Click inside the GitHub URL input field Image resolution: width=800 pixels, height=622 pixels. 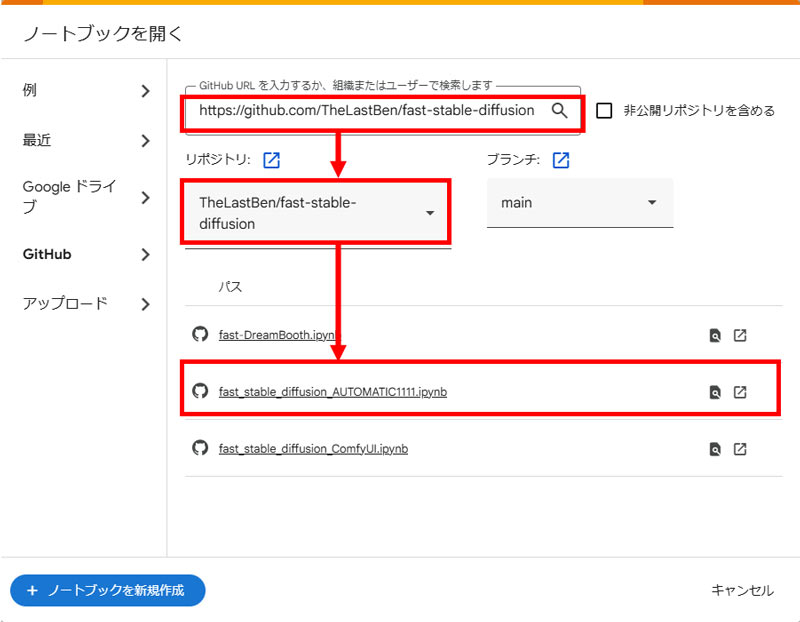click(370, 111)
